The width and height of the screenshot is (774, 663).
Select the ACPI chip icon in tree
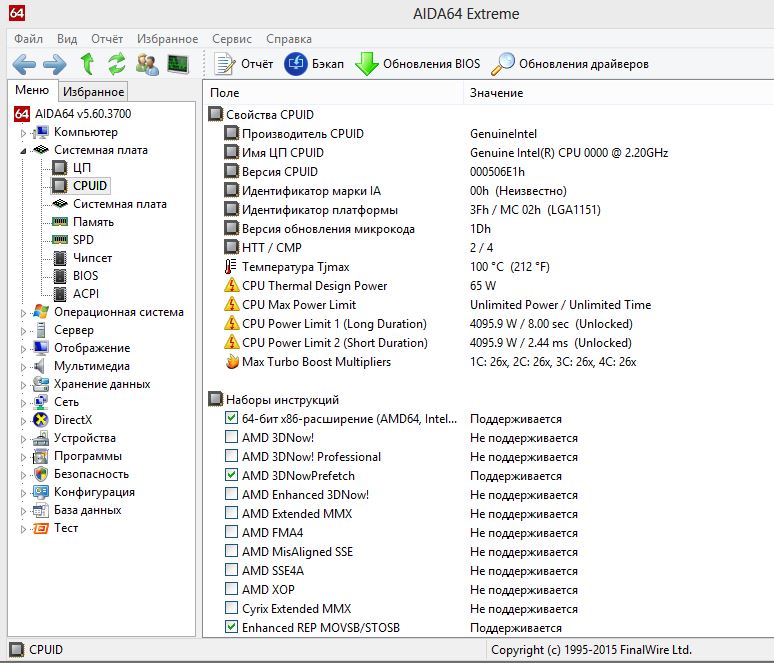click(x=60, y=294)
